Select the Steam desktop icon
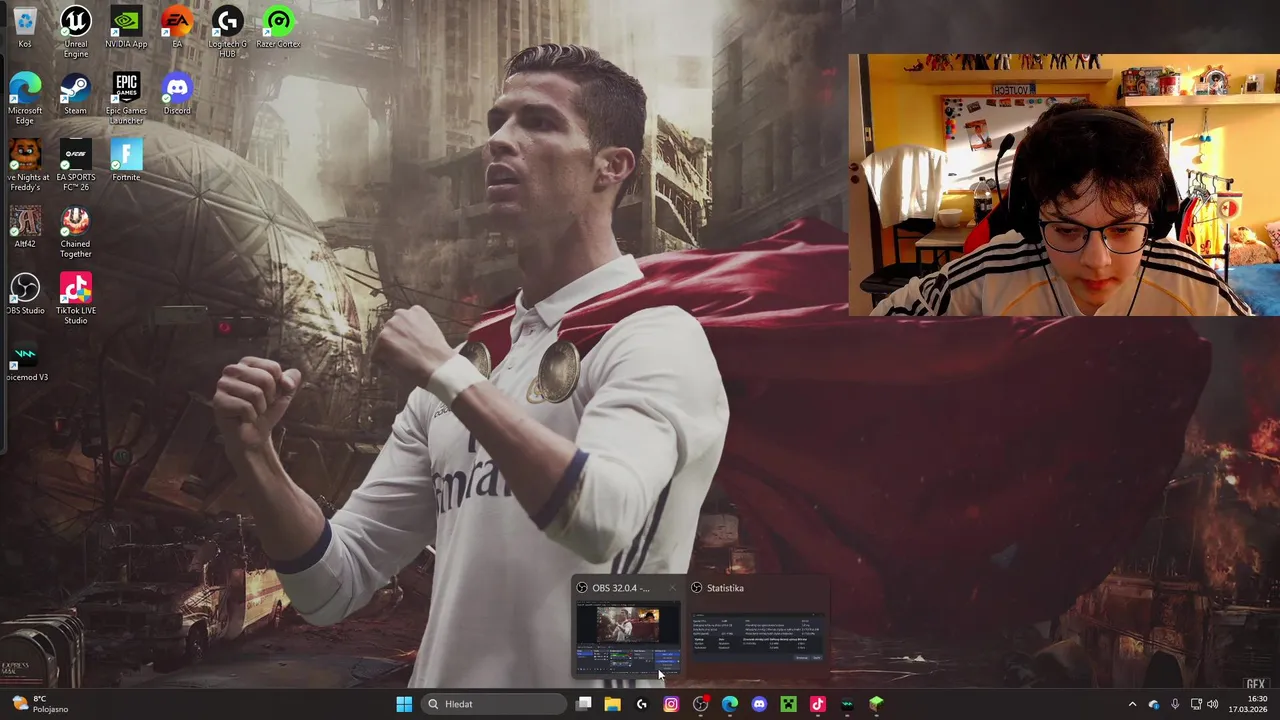This screenshot has height=720, width=1280. tap(75, 94)
